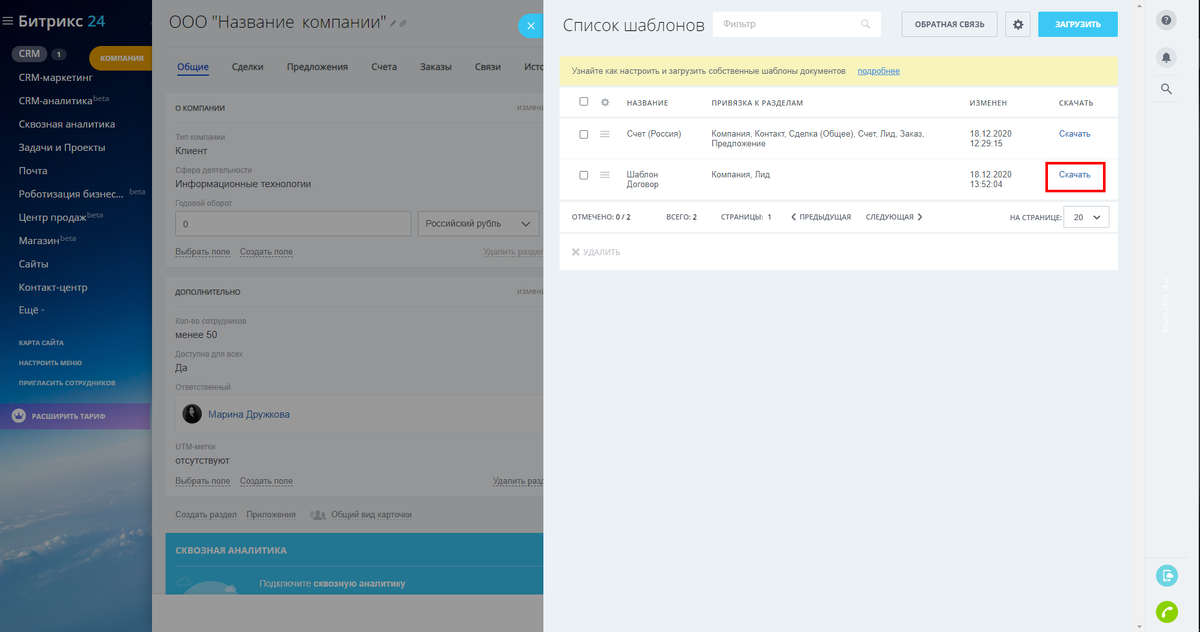
Task: Open template list settings gear
Action: coord(1018,24)
